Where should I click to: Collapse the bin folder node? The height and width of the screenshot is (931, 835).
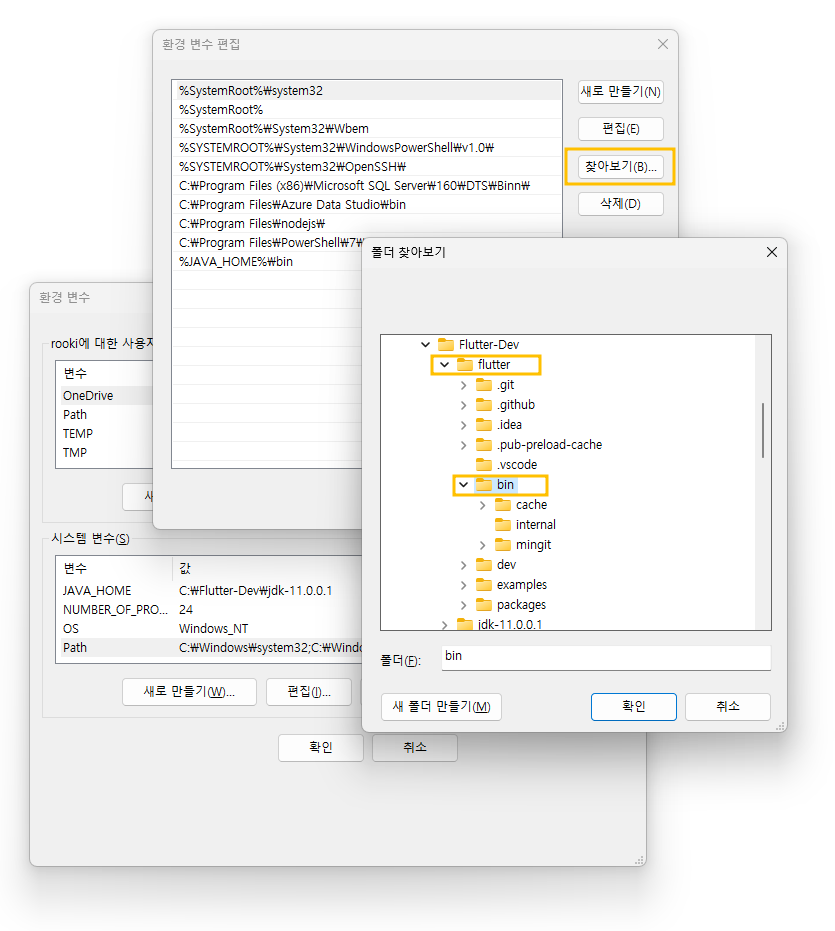point(463,484)
